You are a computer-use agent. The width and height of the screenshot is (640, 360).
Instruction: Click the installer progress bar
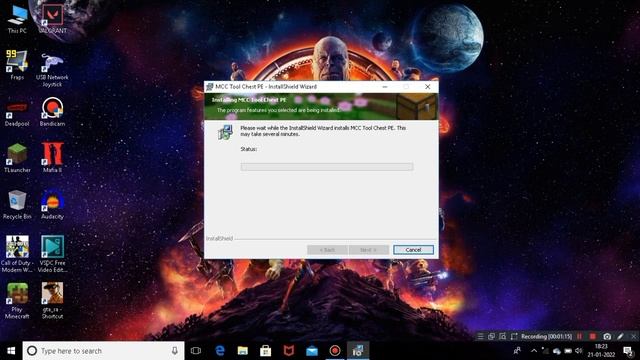point(327,167)
